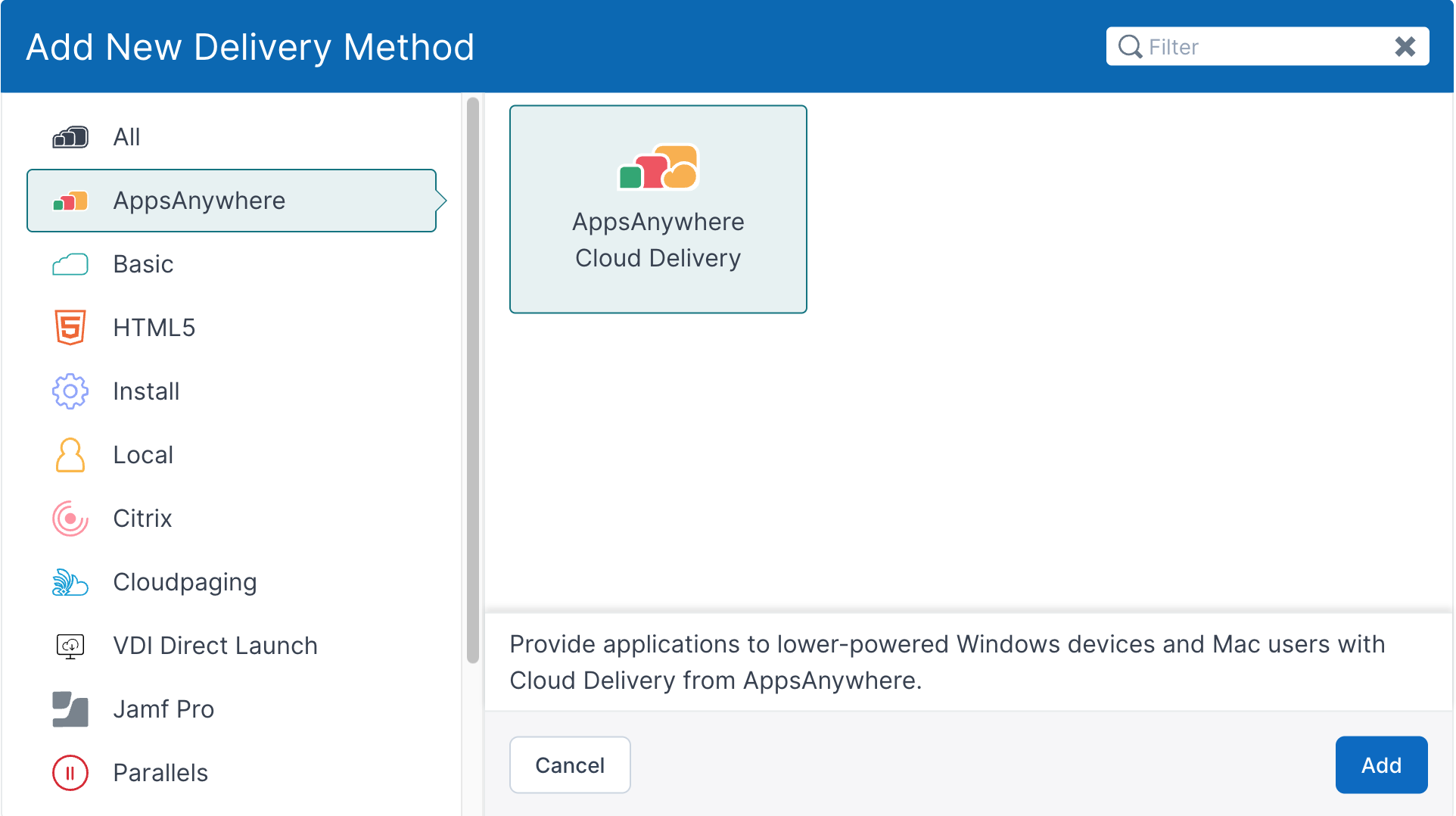Click the magnifier icon in Filter box
The width and height of the screenshot is (1456, 816).
click(1130, 47)
